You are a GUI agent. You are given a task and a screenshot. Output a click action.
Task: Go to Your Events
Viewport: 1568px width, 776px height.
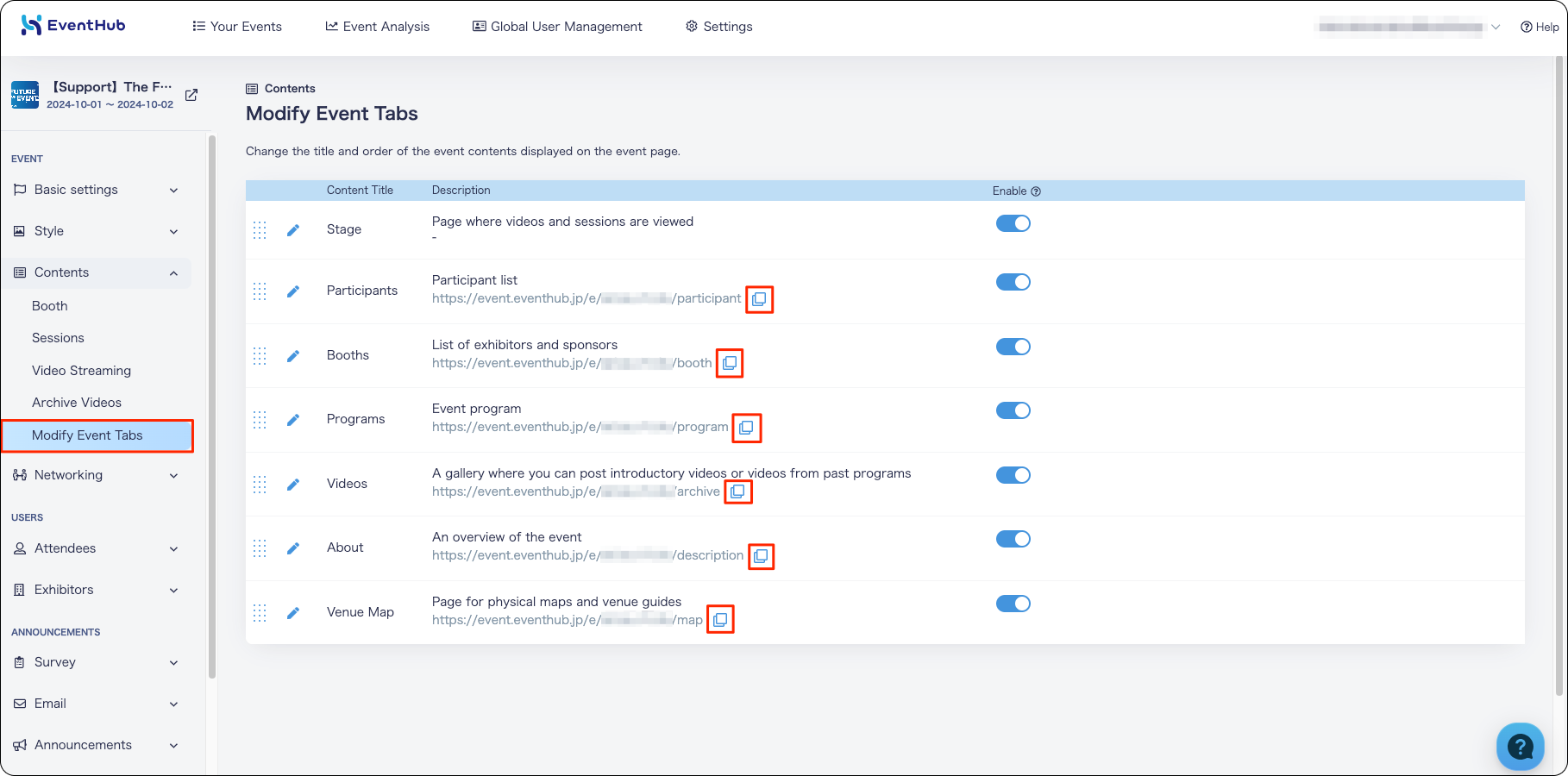coord(237,27)
